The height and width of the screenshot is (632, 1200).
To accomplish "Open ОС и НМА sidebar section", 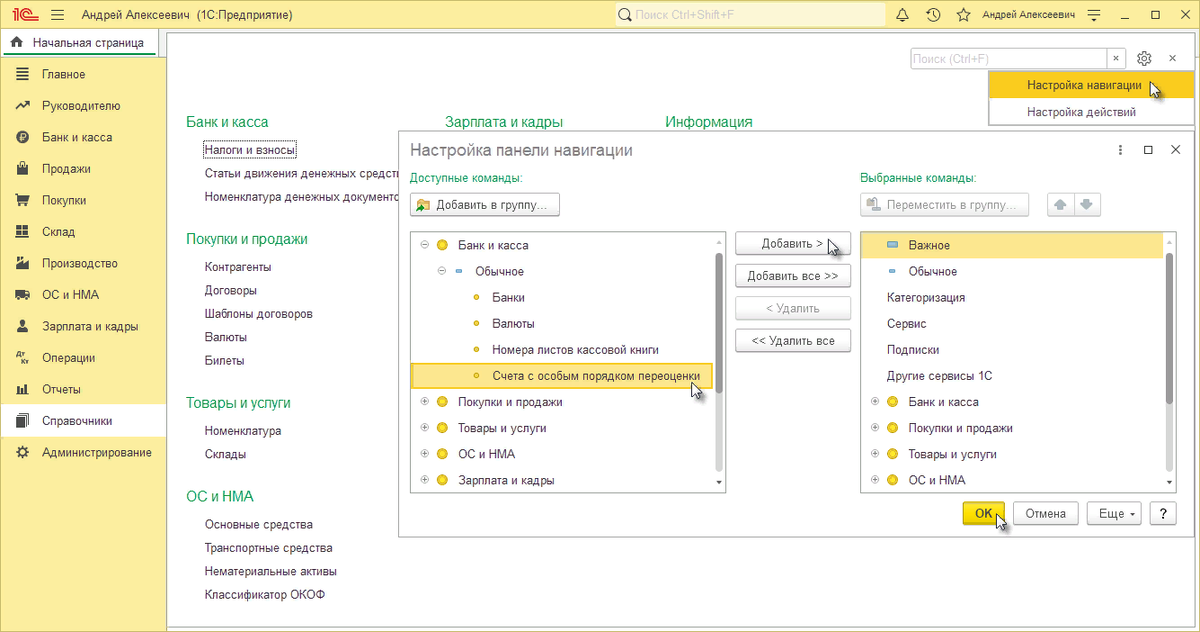I will [83, 295].
